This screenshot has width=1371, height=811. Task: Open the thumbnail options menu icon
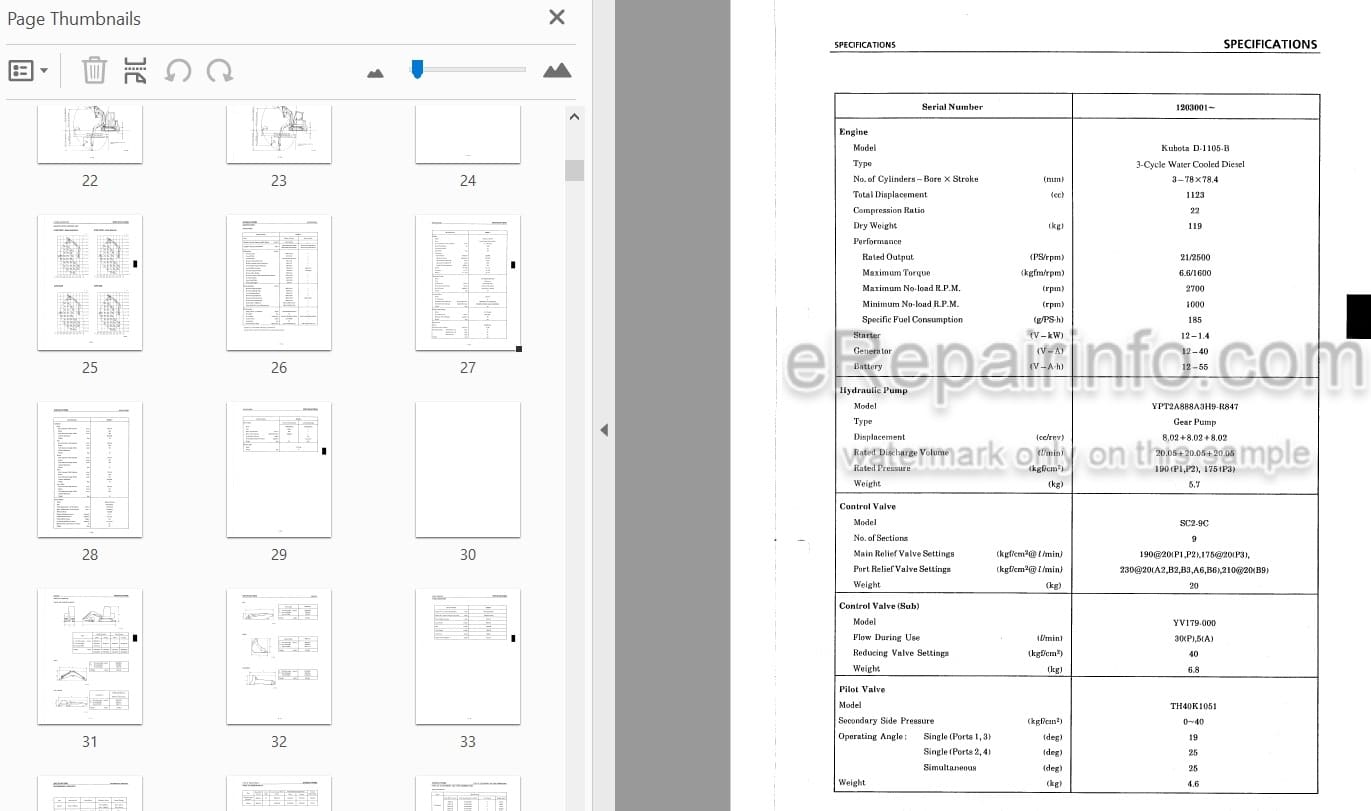[x=27, y=71]
